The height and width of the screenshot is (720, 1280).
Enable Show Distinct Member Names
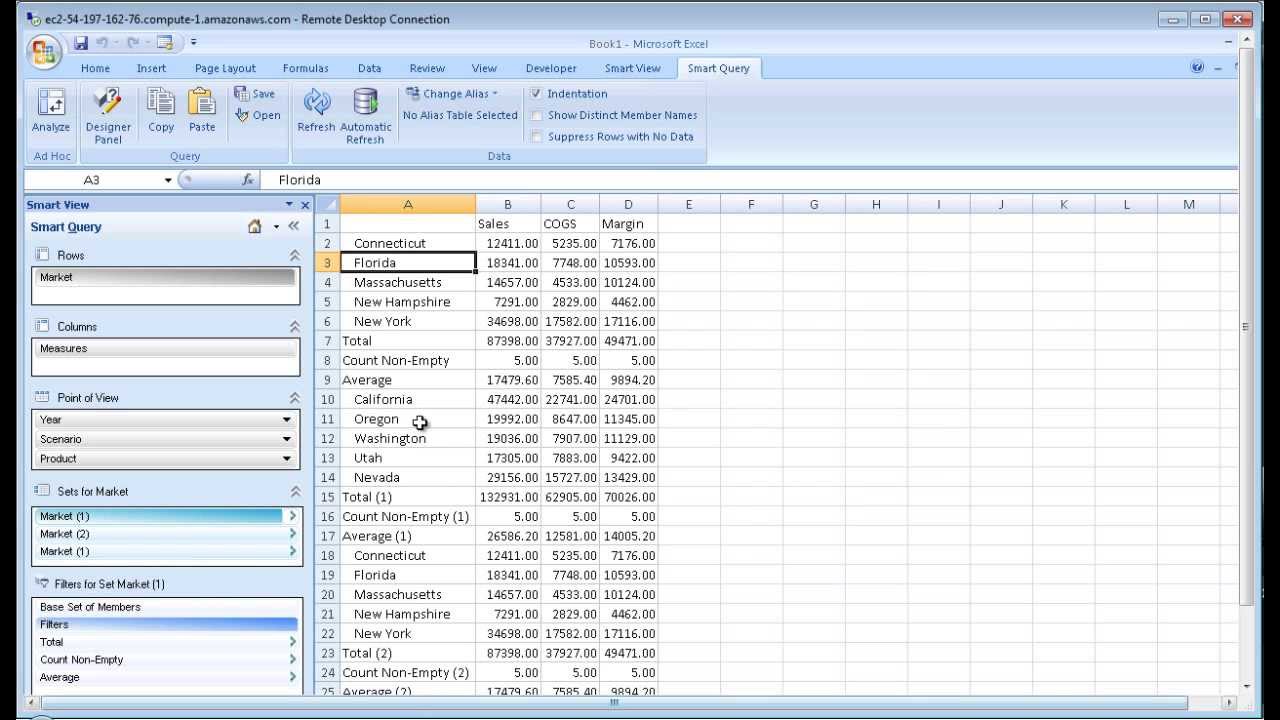point(536,115)
